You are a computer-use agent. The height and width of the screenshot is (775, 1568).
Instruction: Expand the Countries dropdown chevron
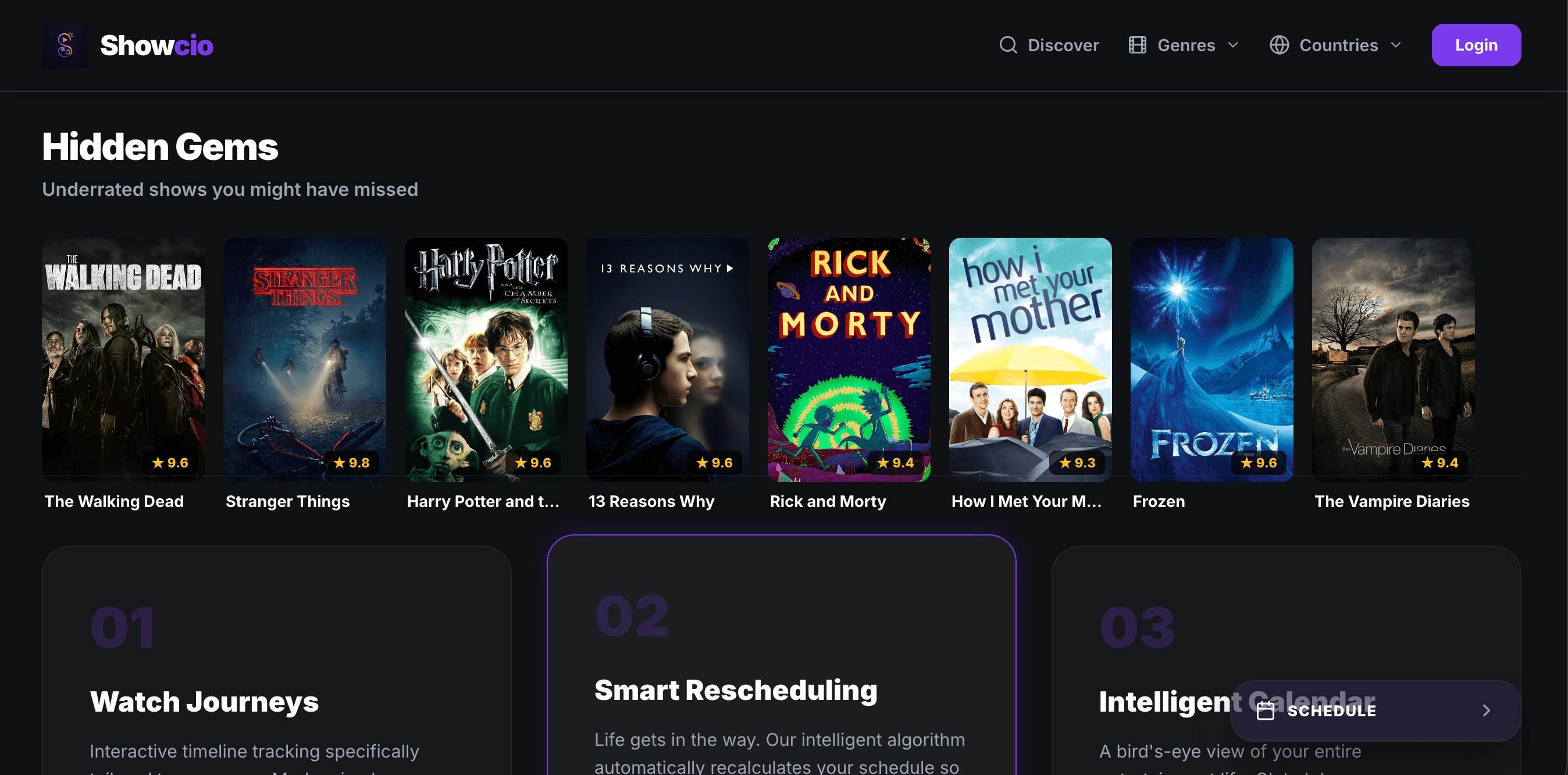coord(1396,45)
